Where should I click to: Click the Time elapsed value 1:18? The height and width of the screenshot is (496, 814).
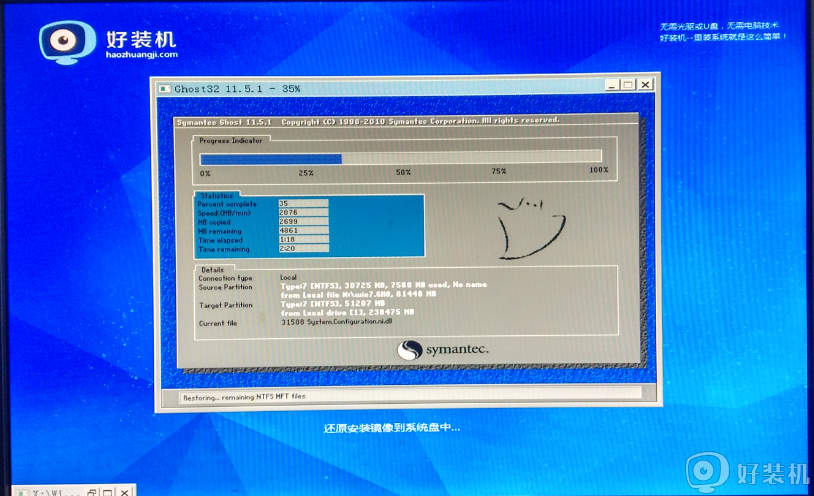tap(303, 239)
